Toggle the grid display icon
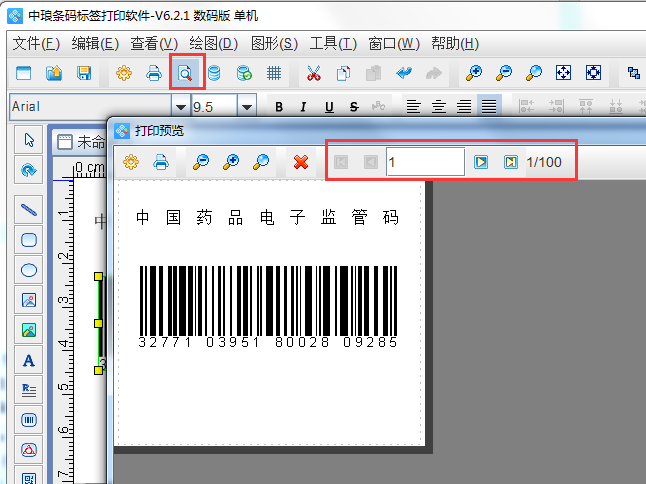The image size is (646, 484). pyautogui.click(x=274, y=73)
